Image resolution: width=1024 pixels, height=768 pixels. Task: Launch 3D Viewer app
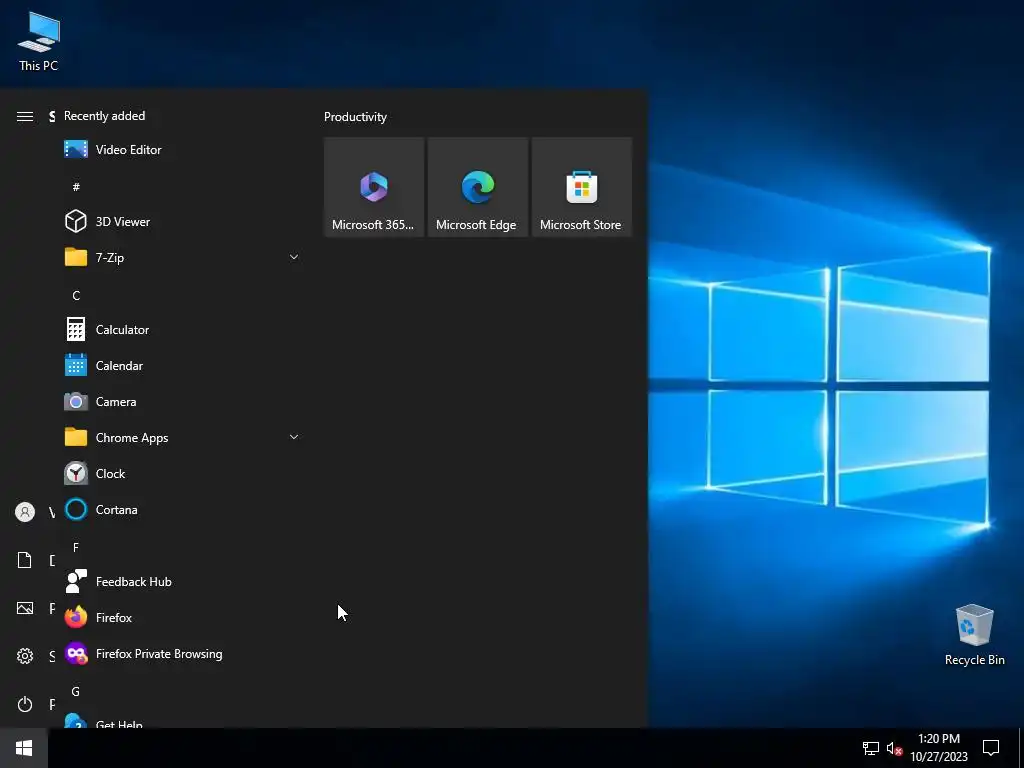(182, 221)
